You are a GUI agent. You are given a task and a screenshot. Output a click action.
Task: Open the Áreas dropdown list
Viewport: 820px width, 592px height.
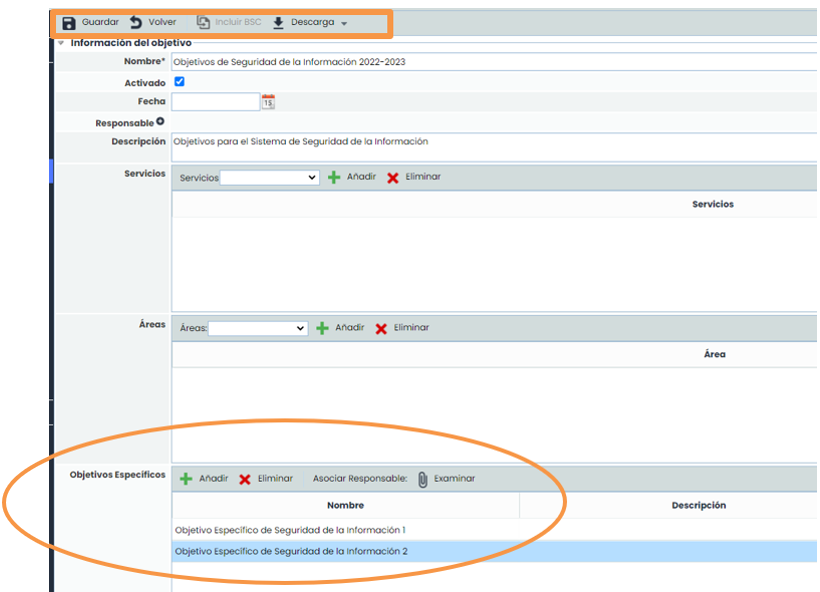tap(258, 328)
